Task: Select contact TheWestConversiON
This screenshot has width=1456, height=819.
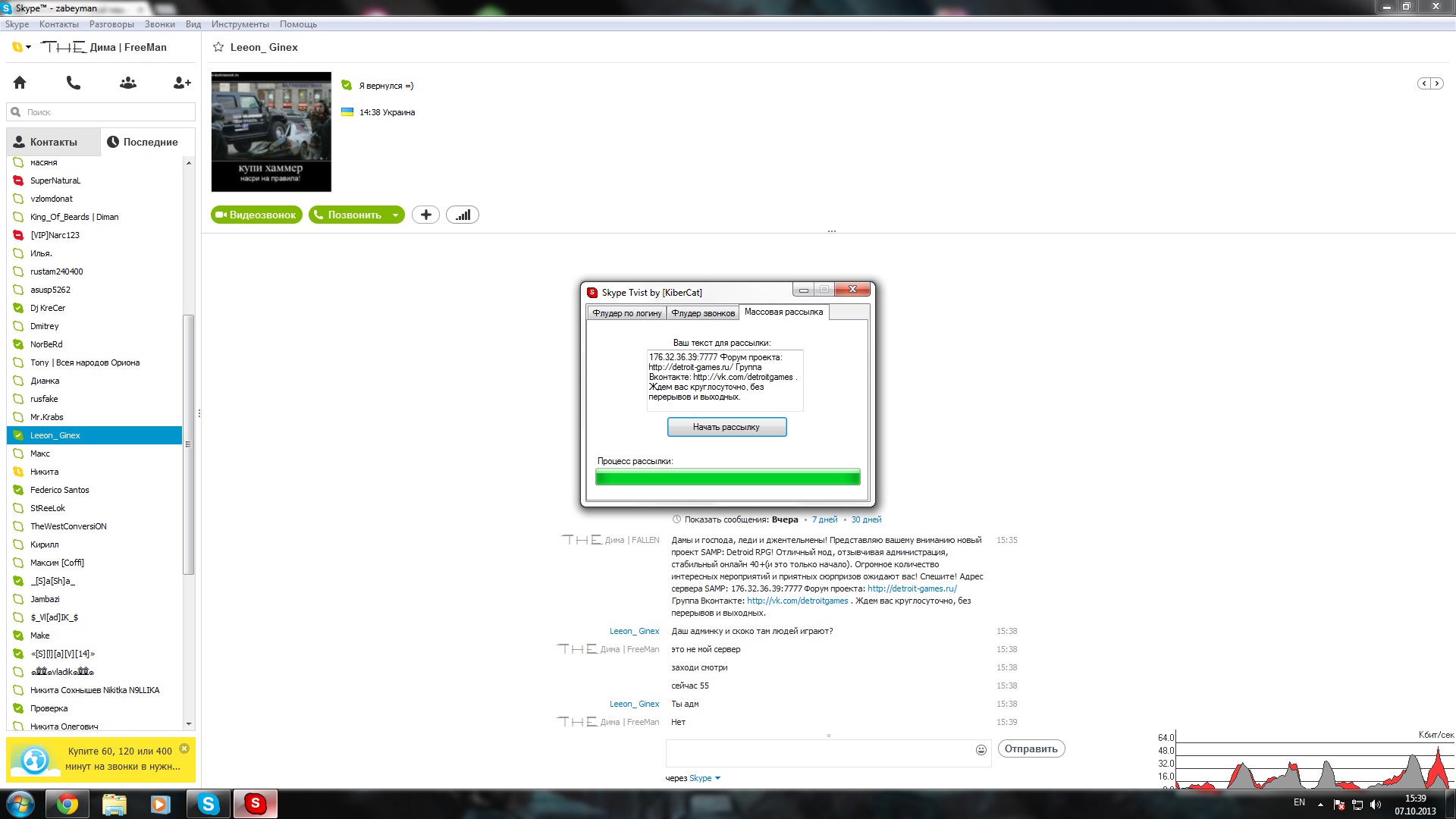Action: (95, 526)
